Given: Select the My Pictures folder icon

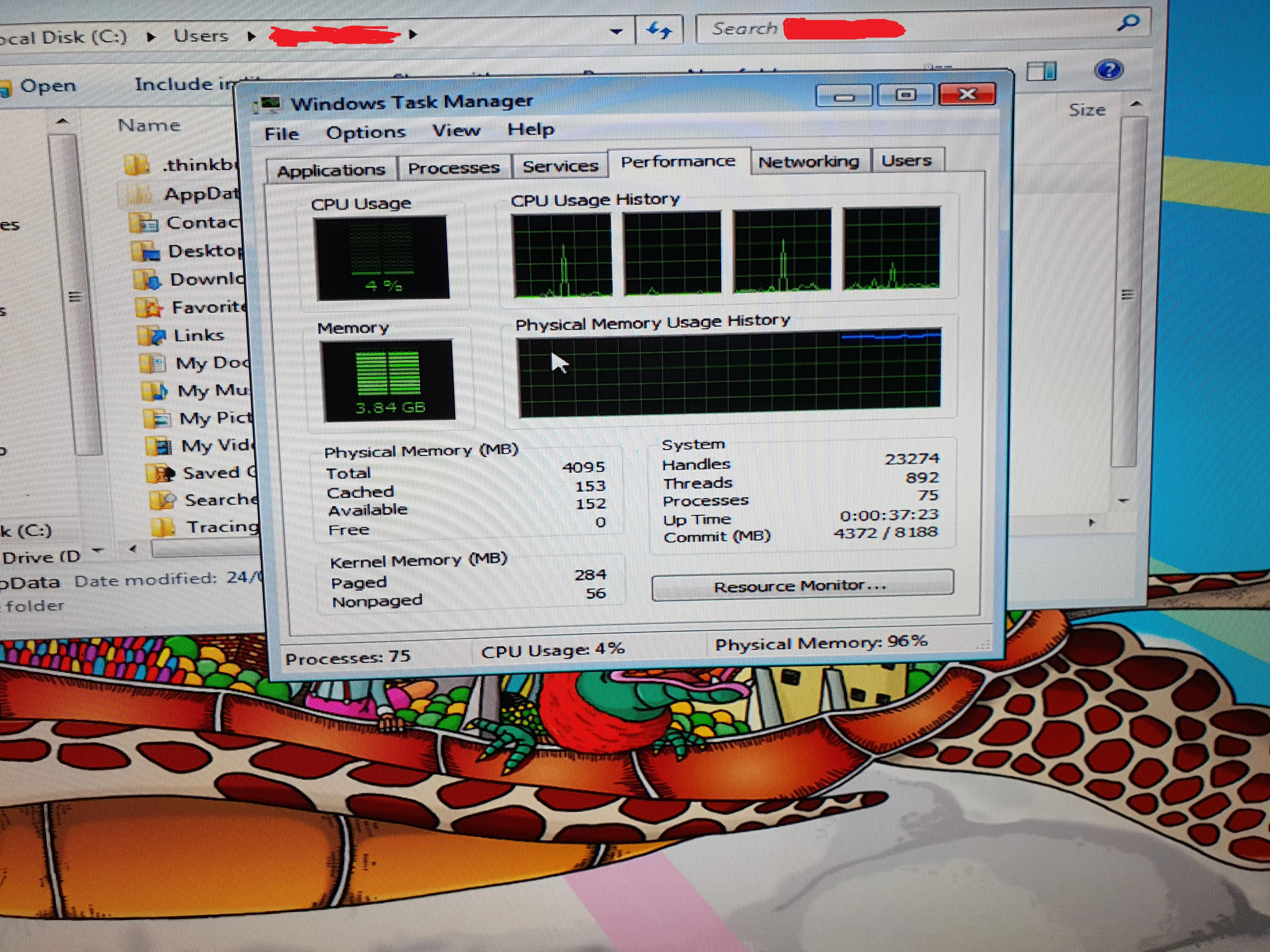Looking at the screenshot, I should click(x=157, y=419).
